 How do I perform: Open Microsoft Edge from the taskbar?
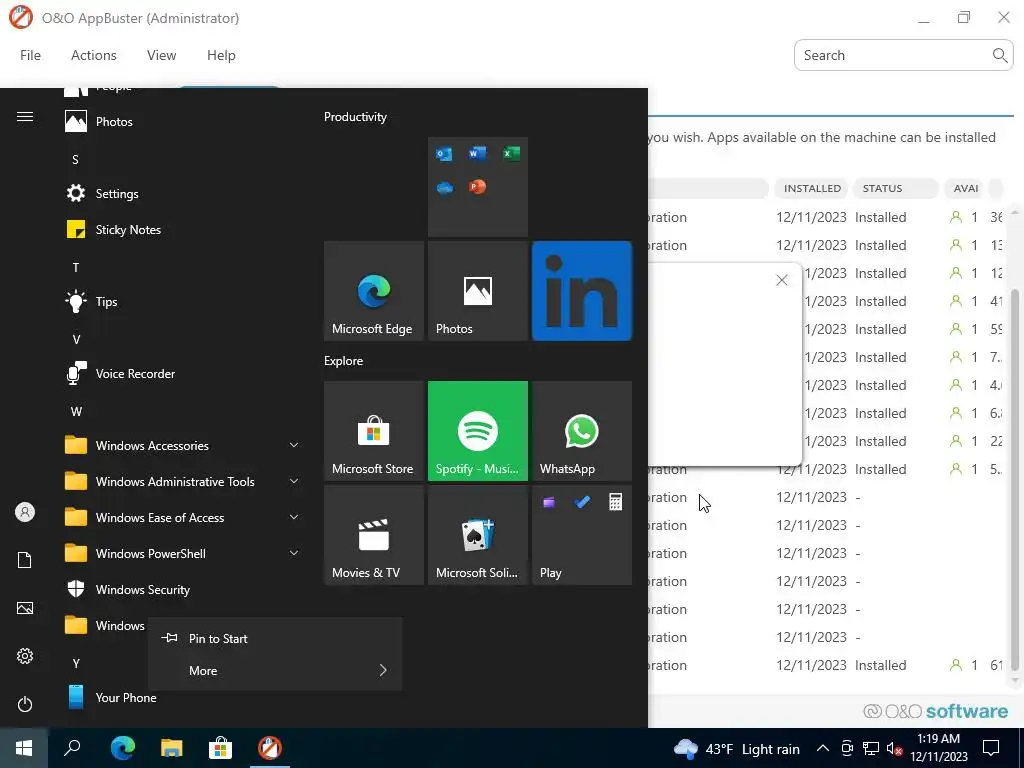[x=122, y=748]
